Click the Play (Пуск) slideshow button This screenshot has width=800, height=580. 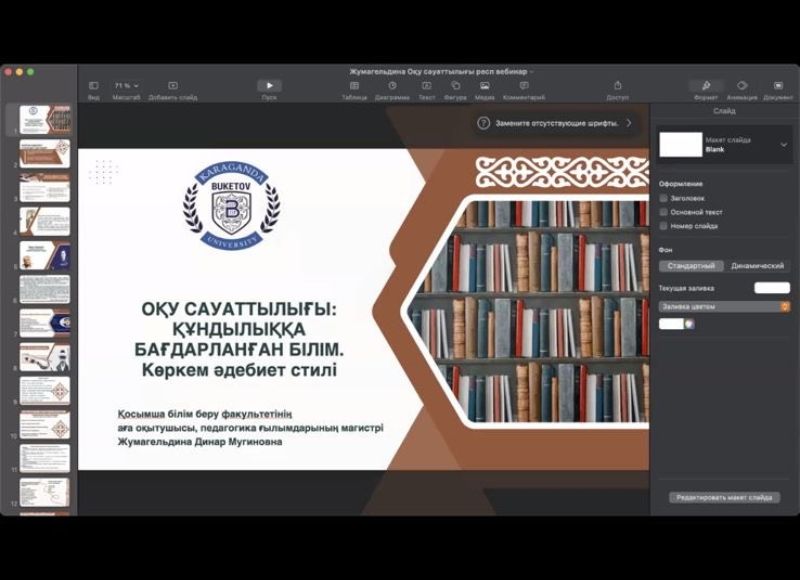(269, 86)
